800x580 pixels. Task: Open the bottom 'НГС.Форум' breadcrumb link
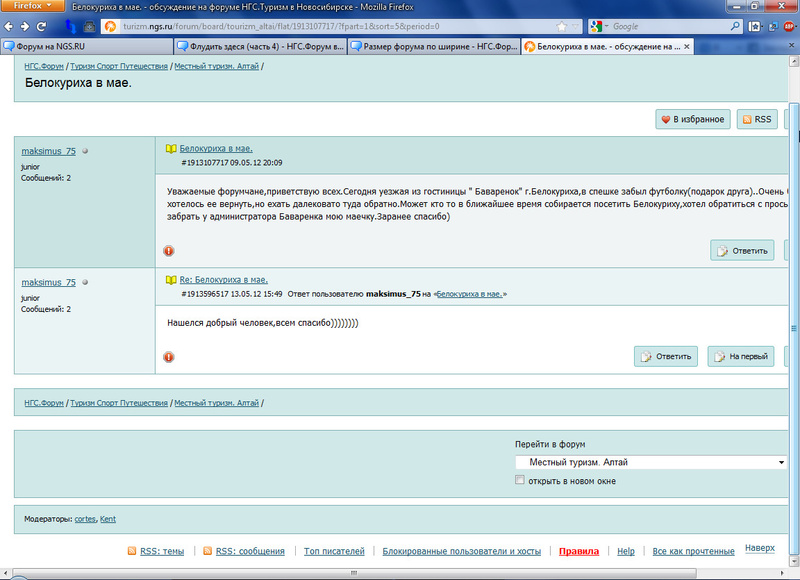click(x=44, y=403)
